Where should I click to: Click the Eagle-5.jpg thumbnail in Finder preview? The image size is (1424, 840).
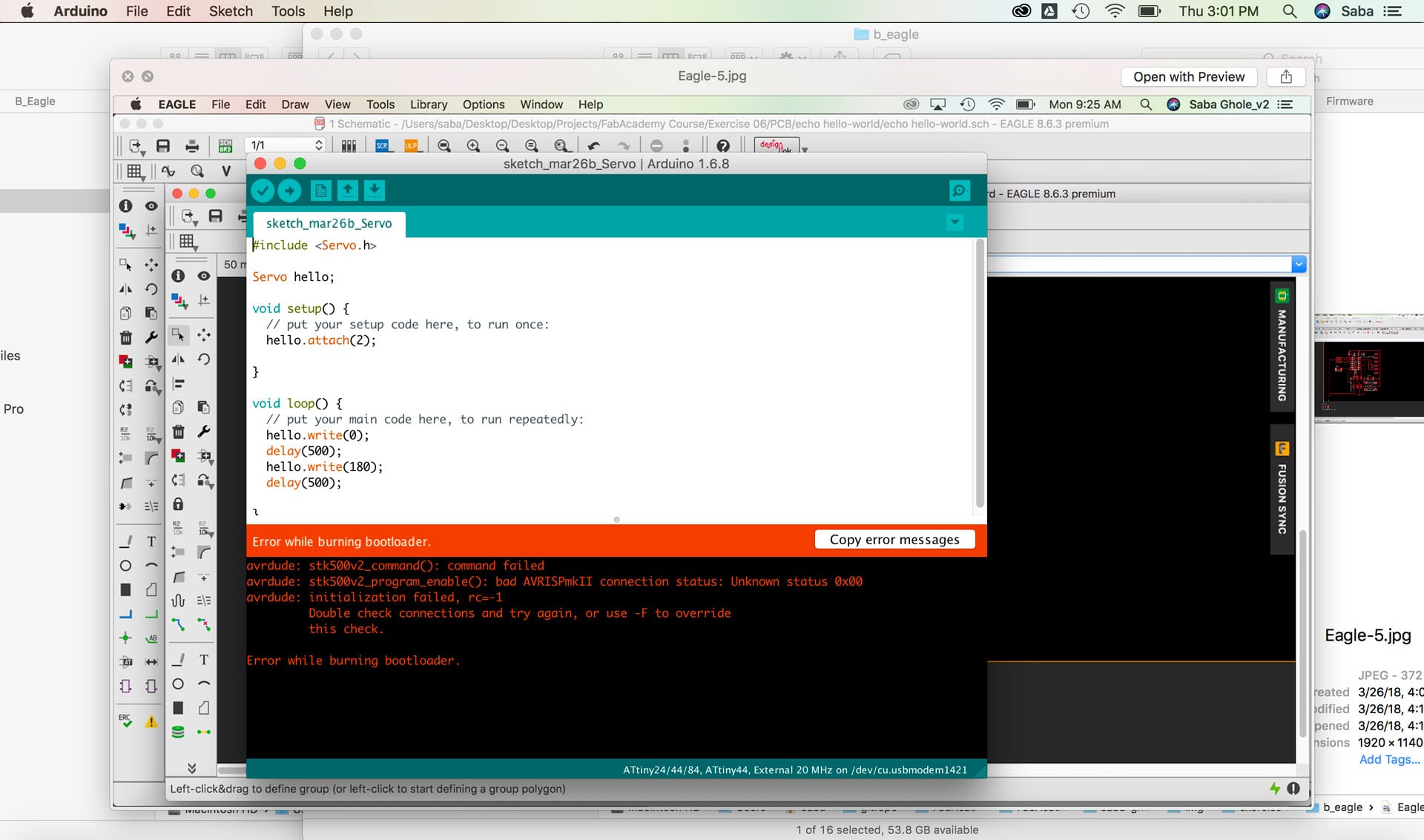coord(1368,368)
